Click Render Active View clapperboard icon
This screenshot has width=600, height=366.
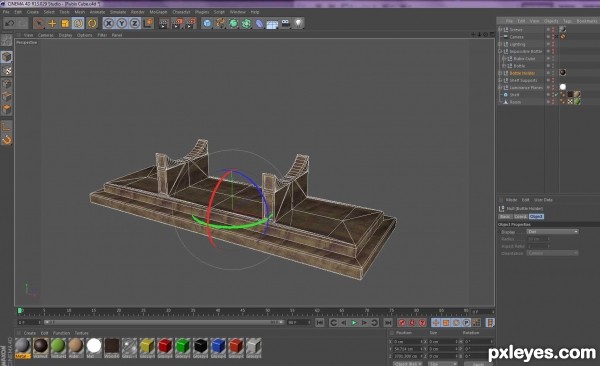point(164,23)
